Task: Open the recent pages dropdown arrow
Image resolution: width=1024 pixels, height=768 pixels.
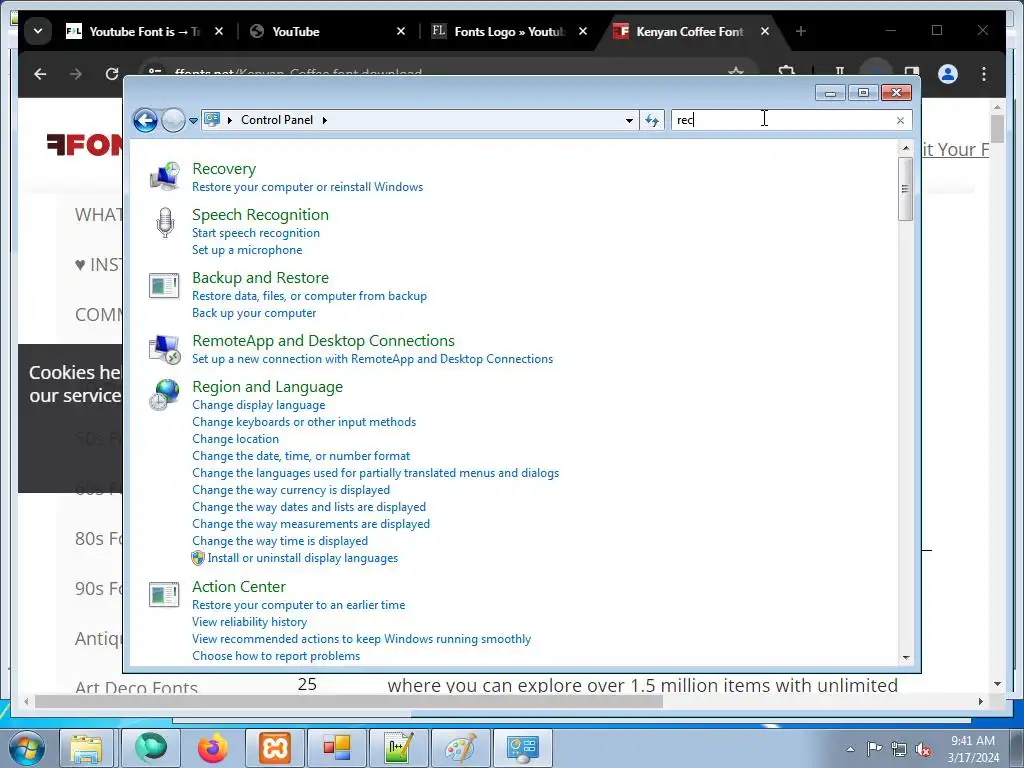Action: (193, 121)
